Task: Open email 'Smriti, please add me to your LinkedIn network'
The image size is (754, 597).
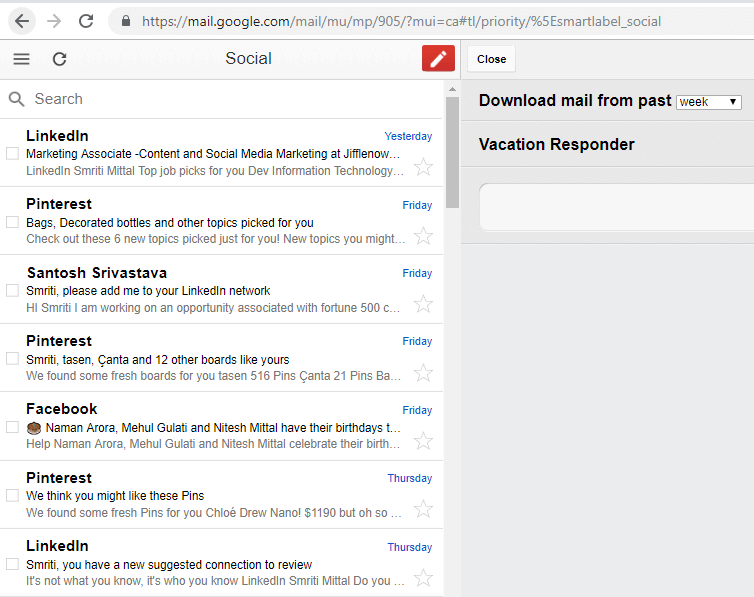Action: [x=221, y=289]
